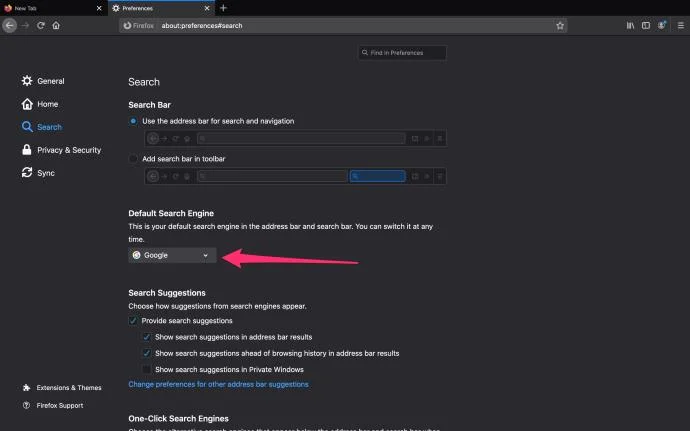Click the question mark icon beside Firefox Support
Viewport: 690px width, 431px height.
point(26,405)
